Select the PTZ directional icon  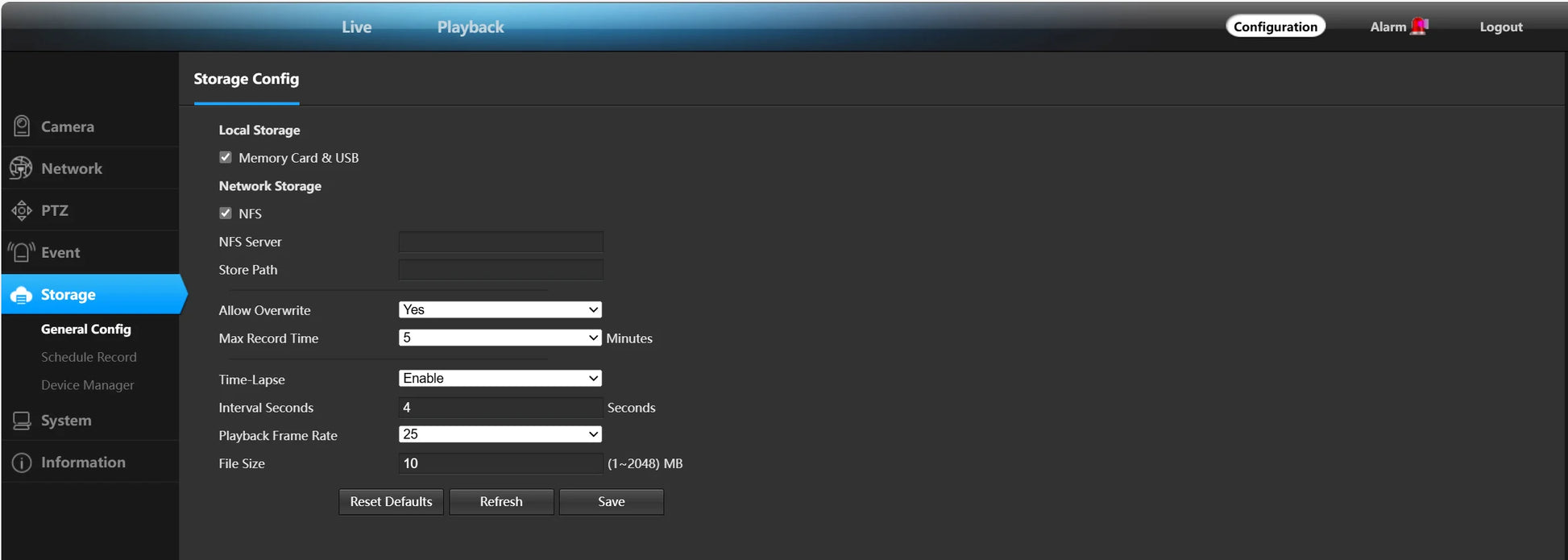[22, 210]
